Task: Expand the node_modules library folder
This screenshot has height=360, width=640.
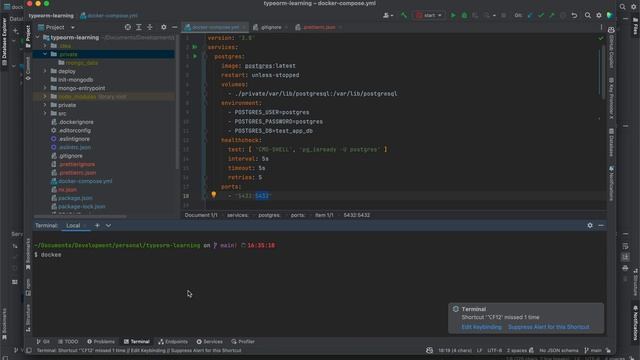Action: point(45,97)
